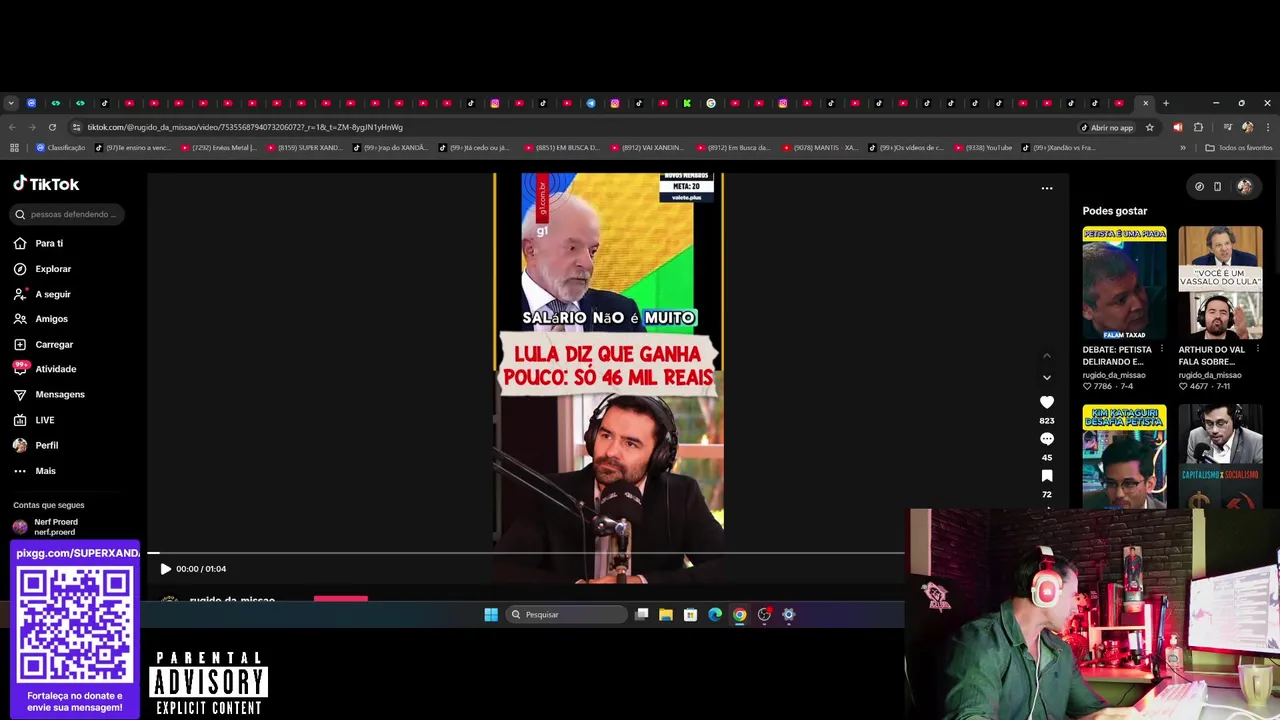The height and width of the screenshot is (720, 1280).
Task: Go back in browser history
Action: pos(12,127)
